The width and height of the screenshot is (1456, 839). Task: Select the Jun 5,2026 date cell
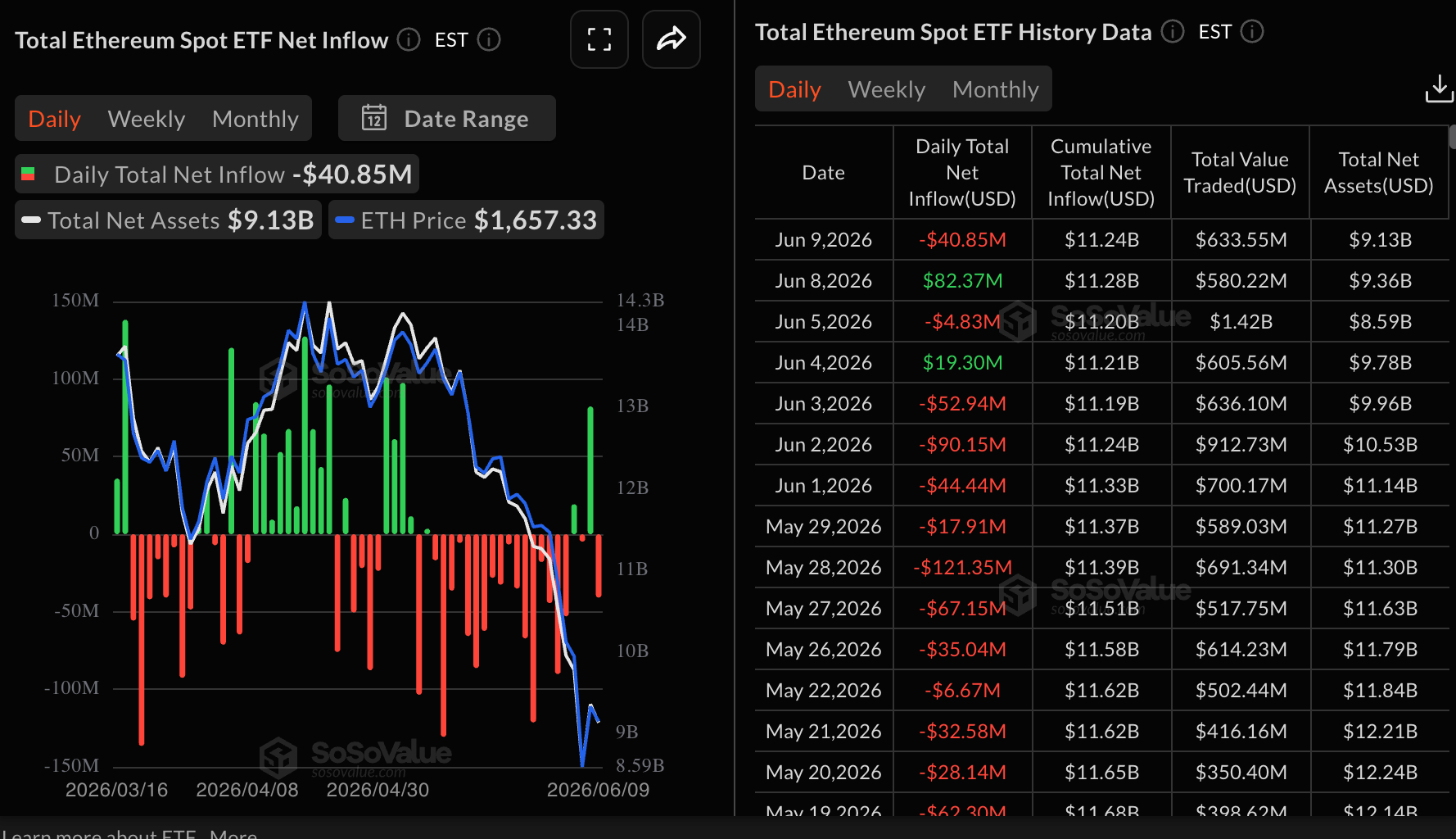coord(823,321)
